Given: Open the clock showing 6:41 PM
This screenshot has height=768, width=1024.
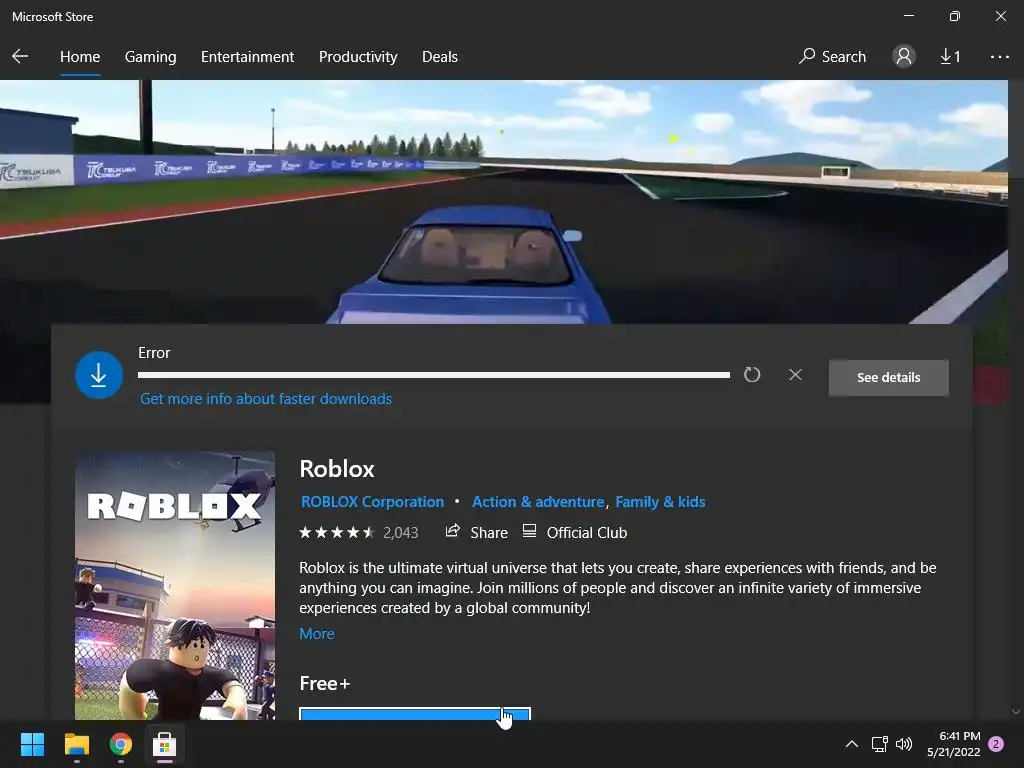Looking at the screenshot, I should click(x=953, y=744).
